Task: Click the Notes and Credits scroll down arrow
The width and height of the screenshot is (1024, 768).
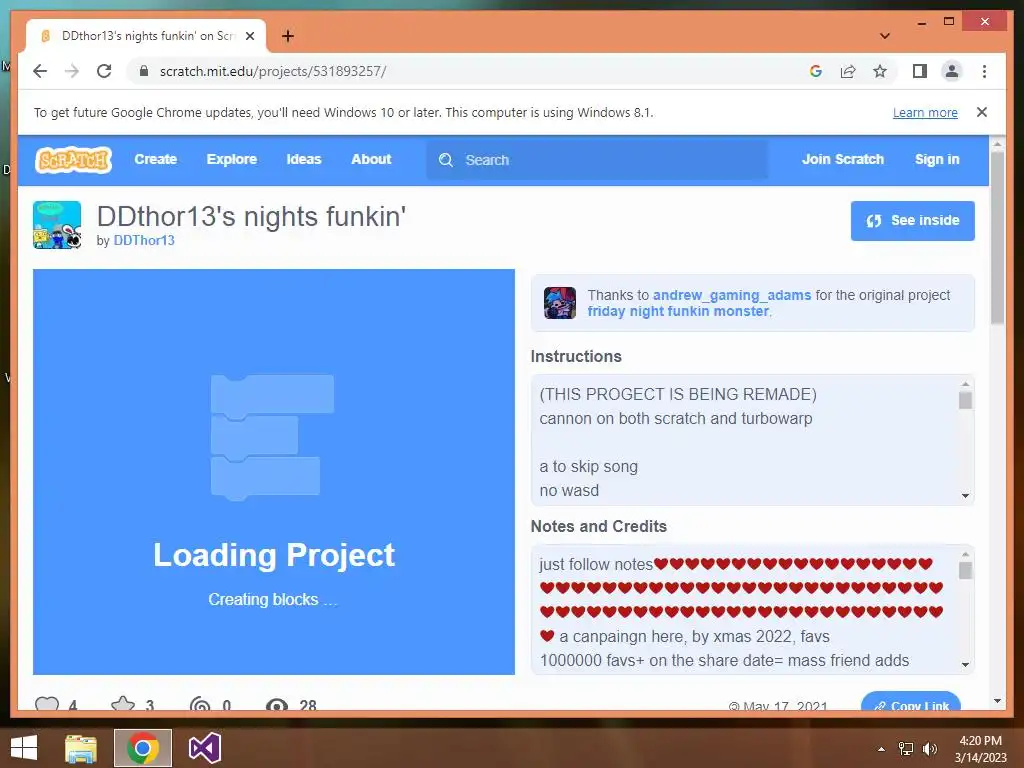Action: click(x=965, y=665)
